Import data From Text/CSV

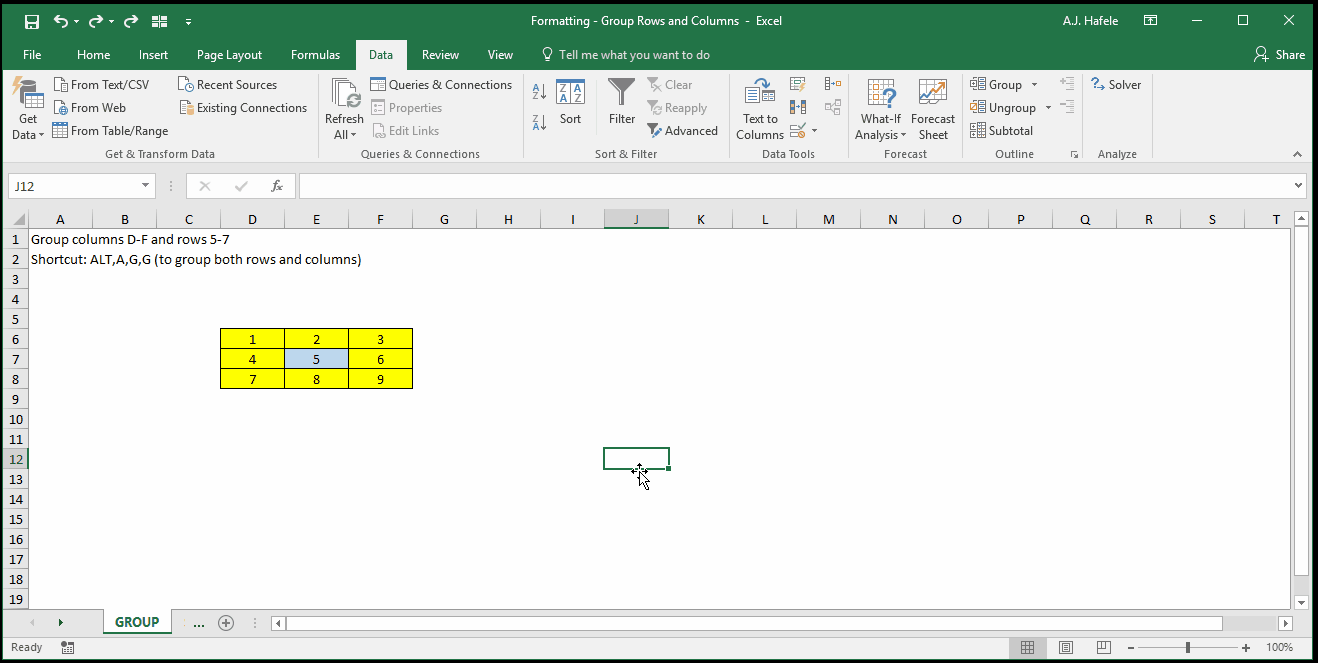click(x=101, y=85)
